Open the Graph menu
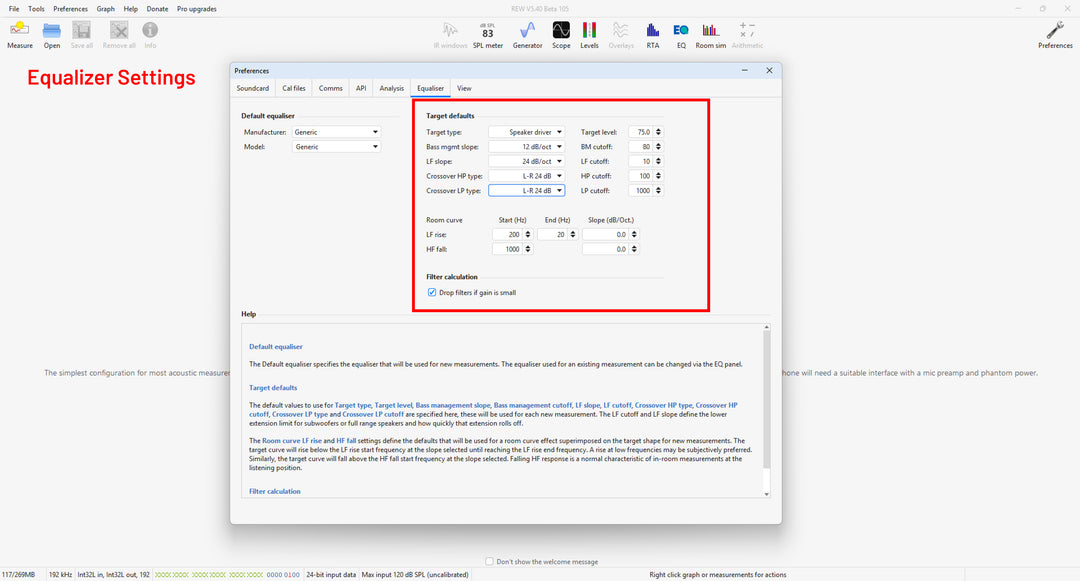Image resolution: width=1080 pixels, height=581 pixels. coord(105,9)
